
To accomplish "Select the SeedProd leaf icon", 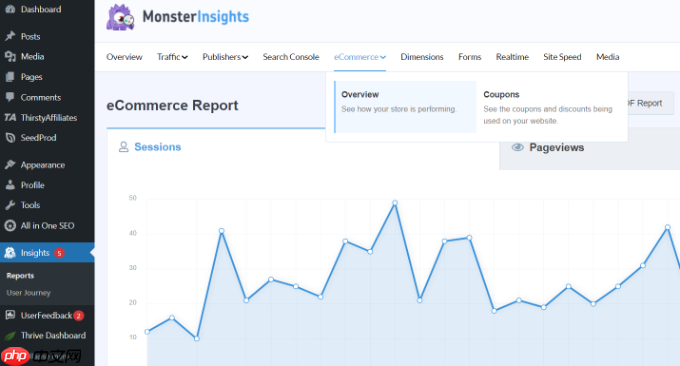I will pos(10,137).
